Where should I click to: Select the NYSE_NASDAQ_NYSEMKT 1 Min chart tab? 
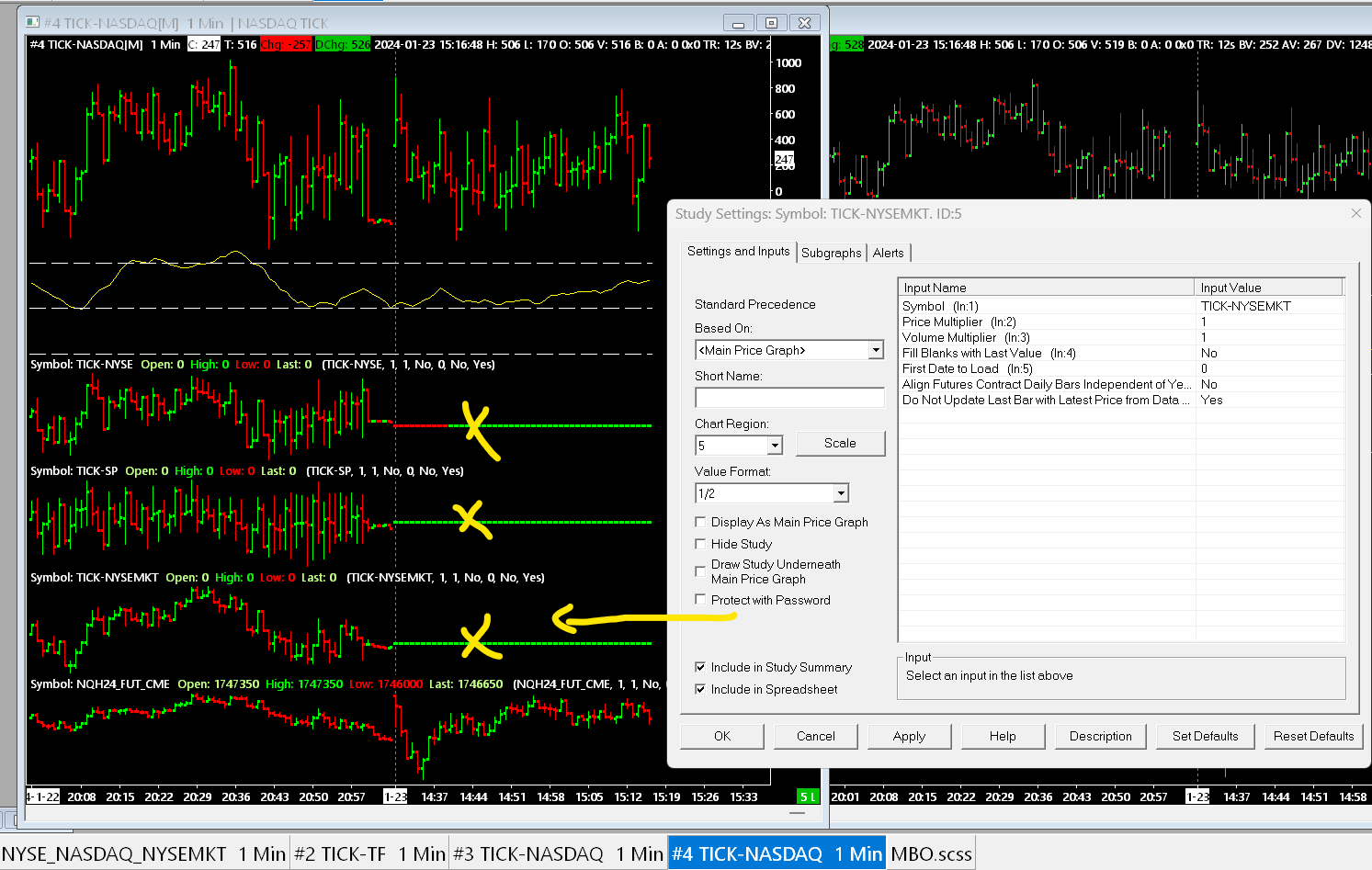pyautogui.click(x=144, y=854)
